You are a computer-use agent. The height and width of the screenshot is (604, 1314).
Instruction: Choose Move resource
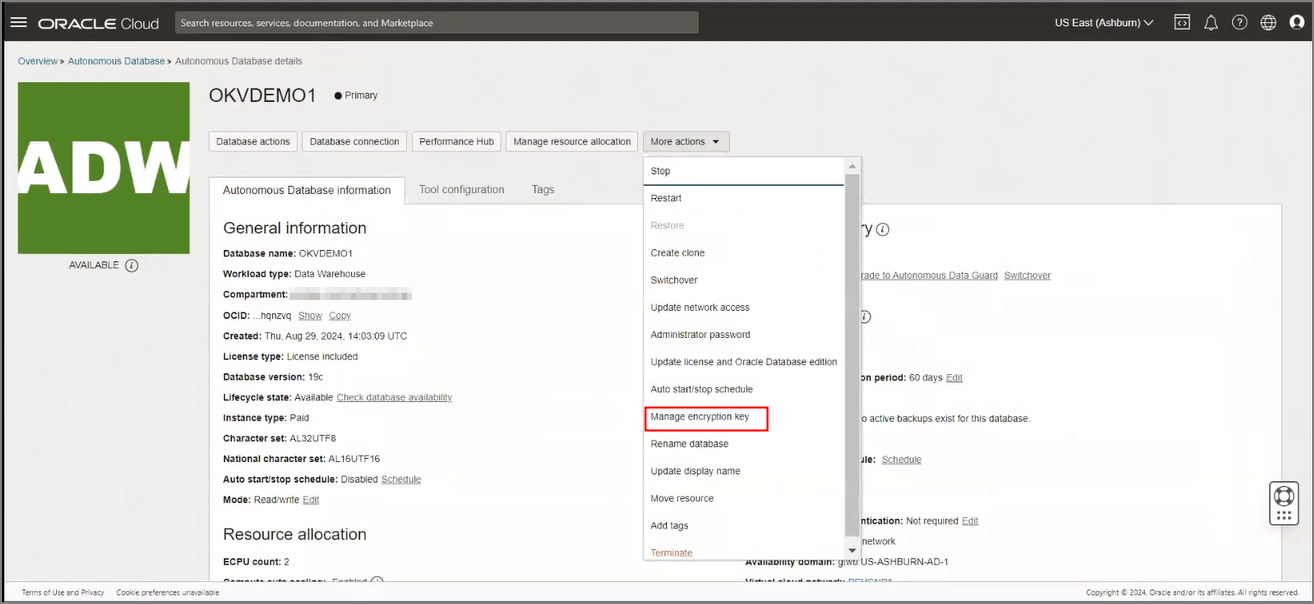click(x=744, y=498)
